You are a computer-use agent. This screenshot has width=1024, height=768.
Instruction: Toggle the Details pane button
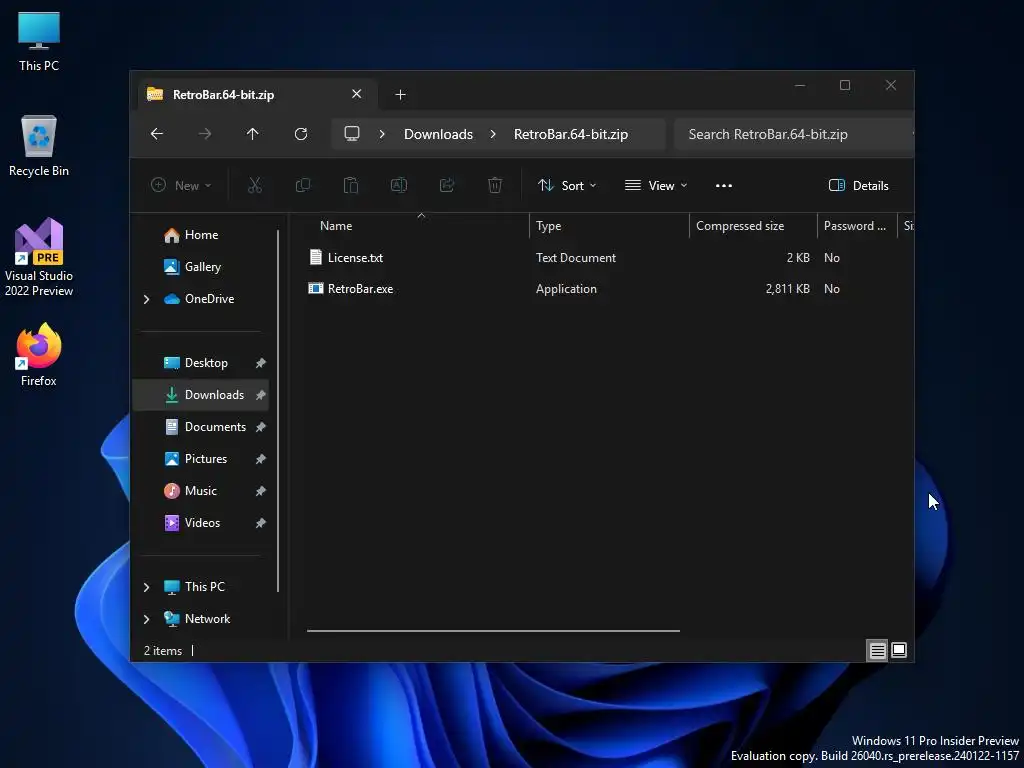[x=858, y=185]
